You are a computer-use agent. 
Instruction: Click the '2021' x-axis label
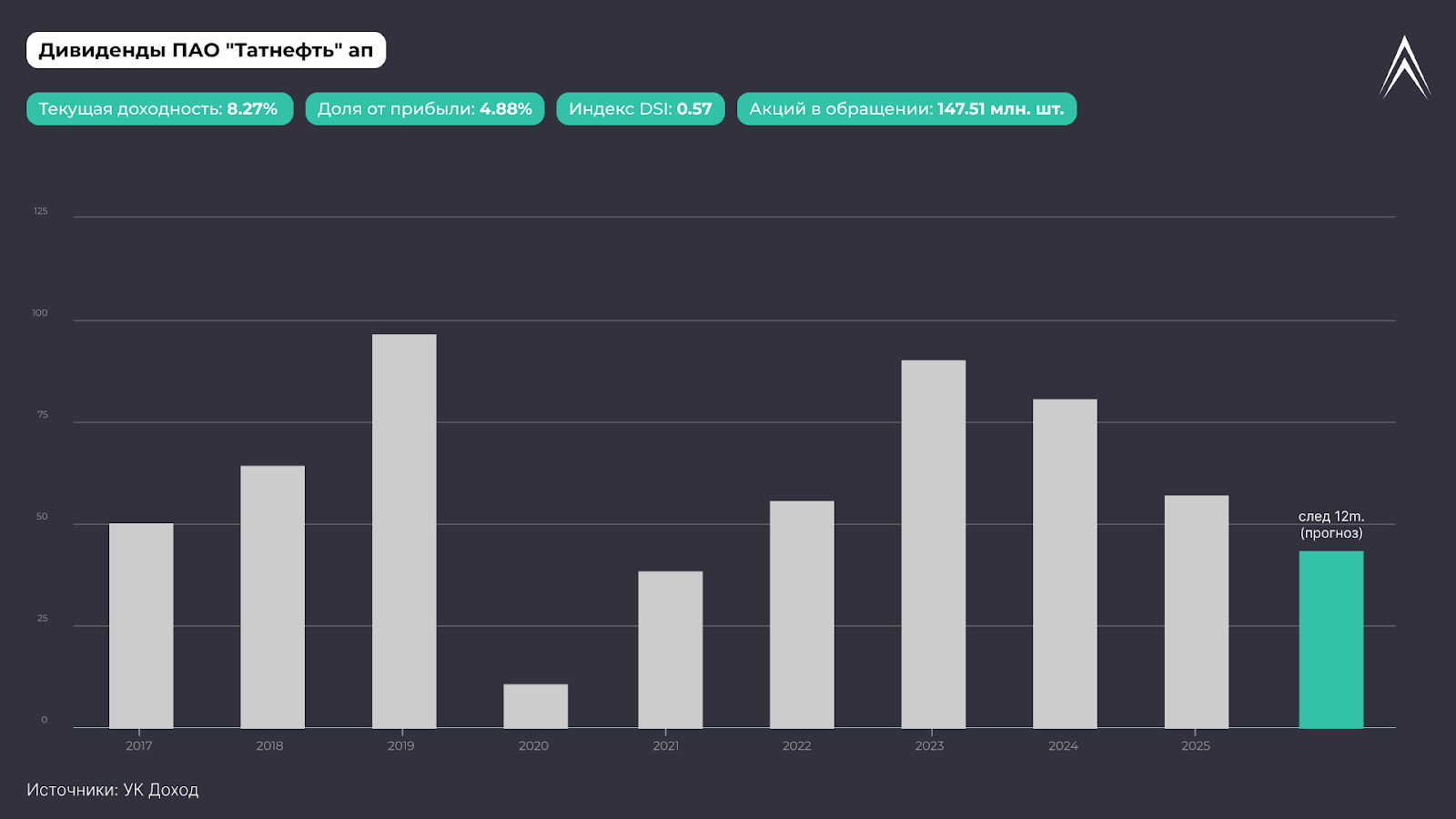coord(666,746)
